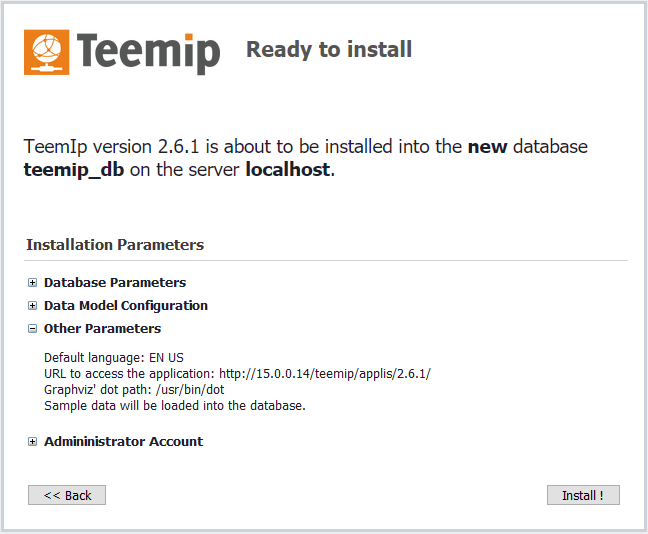Image resolution: width=648 pixels, height=534 pixels.
Task: Collapse Other Parameters using its minus icon
Action: [x=33, y=328]
